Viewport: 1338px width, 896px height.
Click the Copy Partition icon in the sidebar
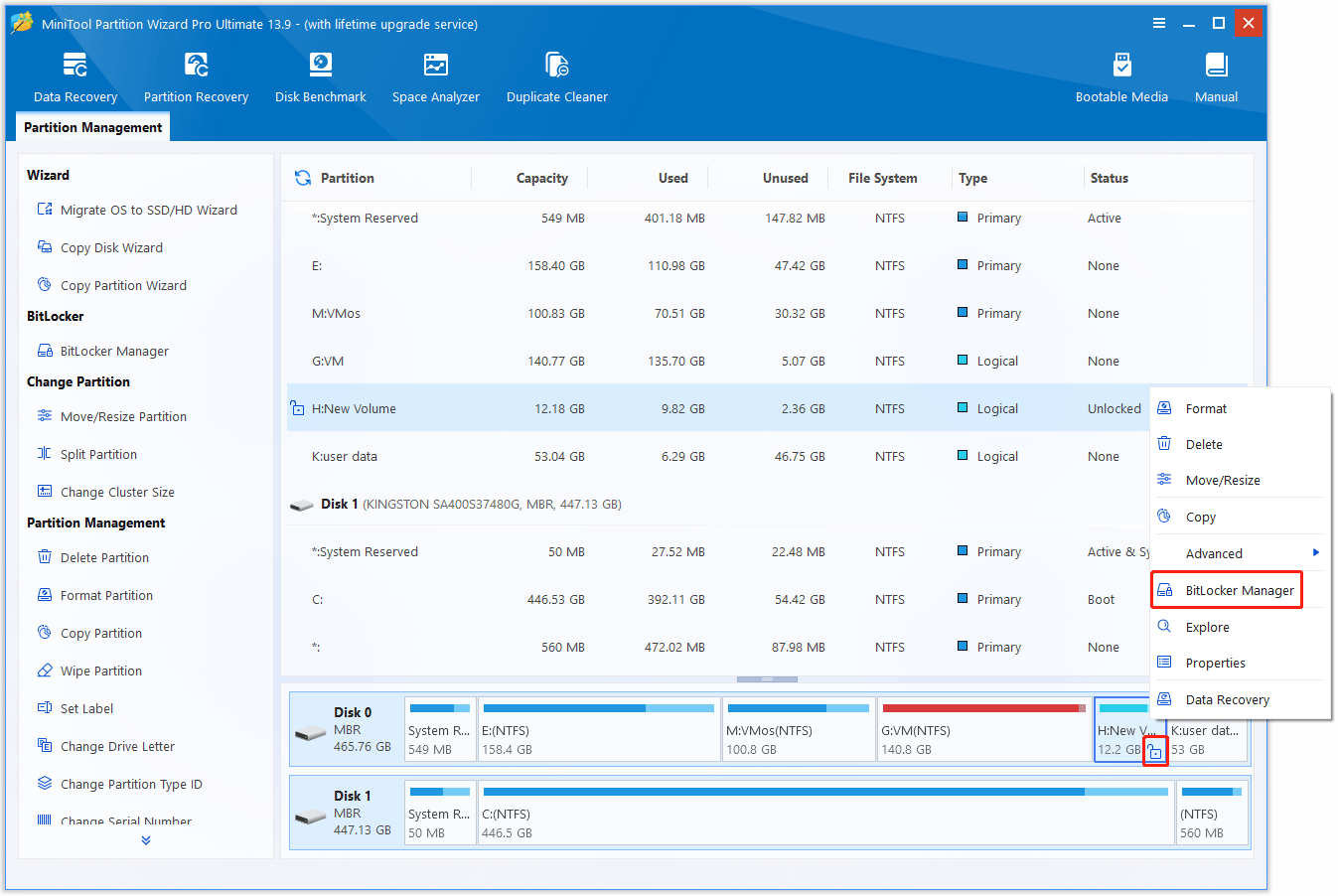(45, 633)
